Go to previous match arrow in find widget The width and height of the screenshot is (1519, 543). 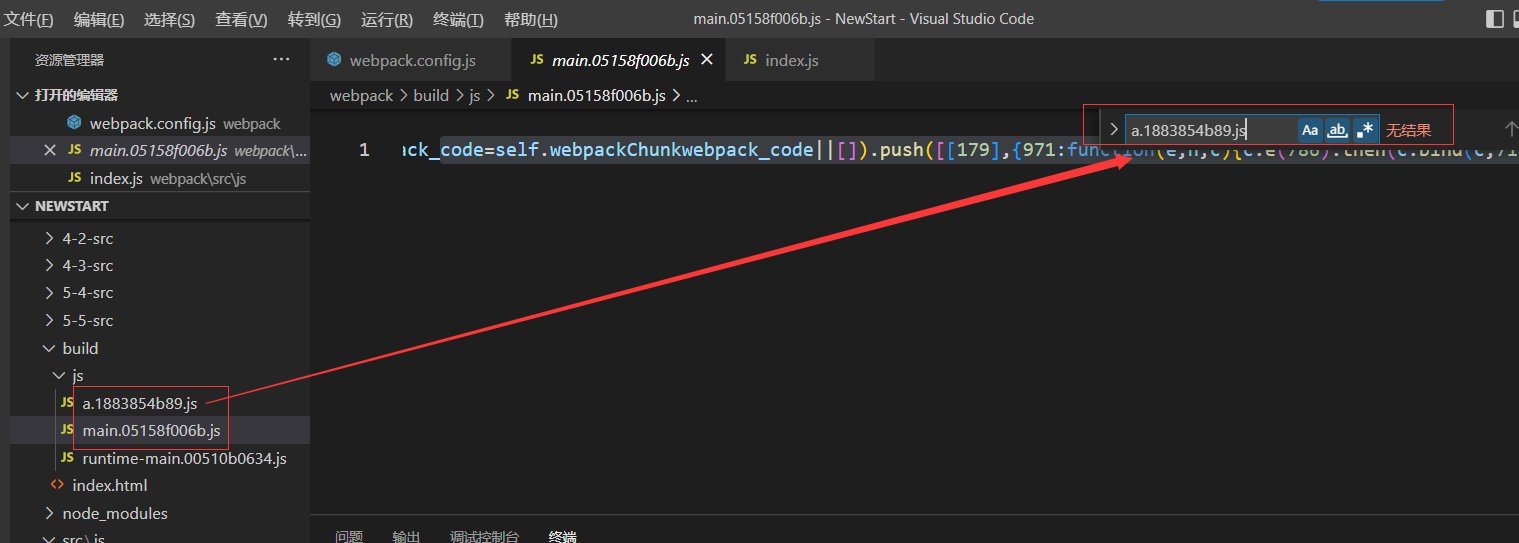1510,130
